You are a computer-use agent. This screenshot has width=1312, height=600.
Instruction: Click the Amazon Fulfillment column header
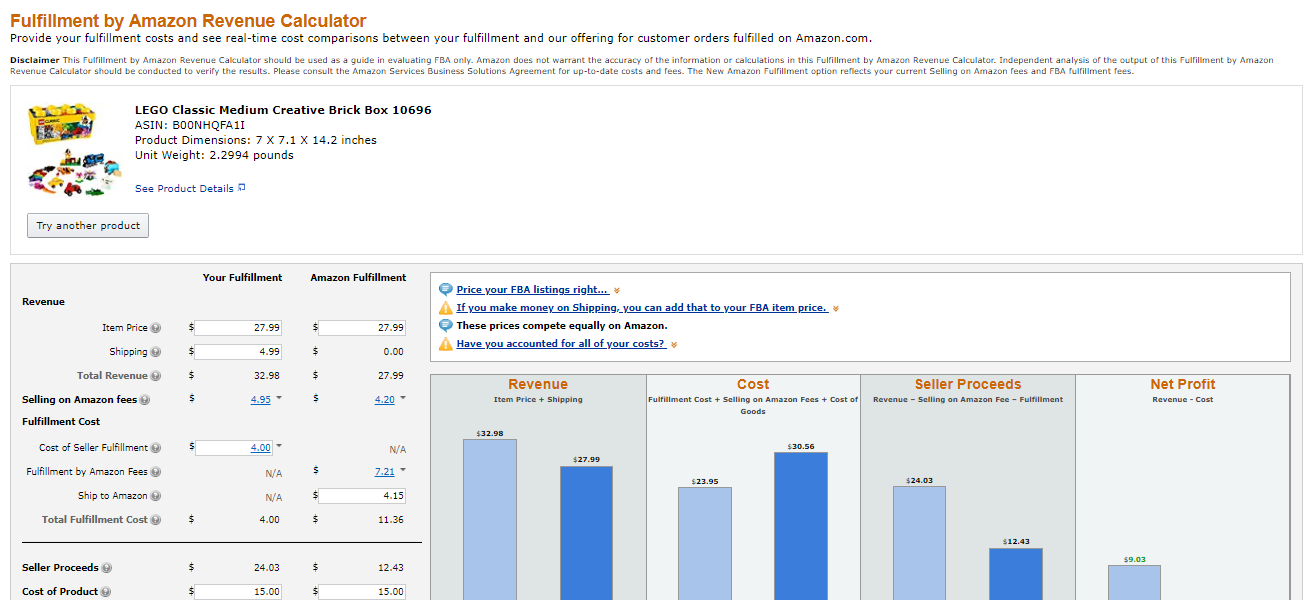click(x=358, y=277)
